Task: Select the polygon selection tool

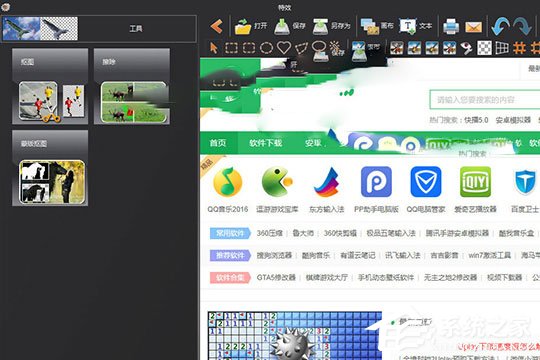Action: [x=301, y=48]
